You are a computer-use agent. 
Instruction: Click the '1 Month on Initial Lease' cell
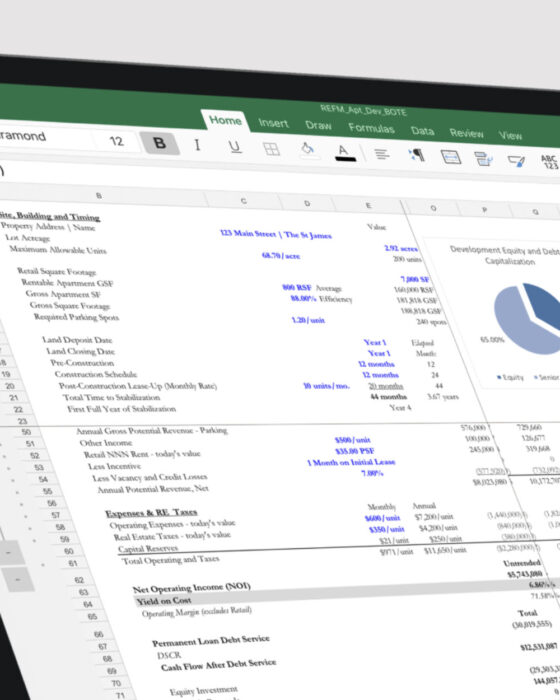click(x=351, y=462)
